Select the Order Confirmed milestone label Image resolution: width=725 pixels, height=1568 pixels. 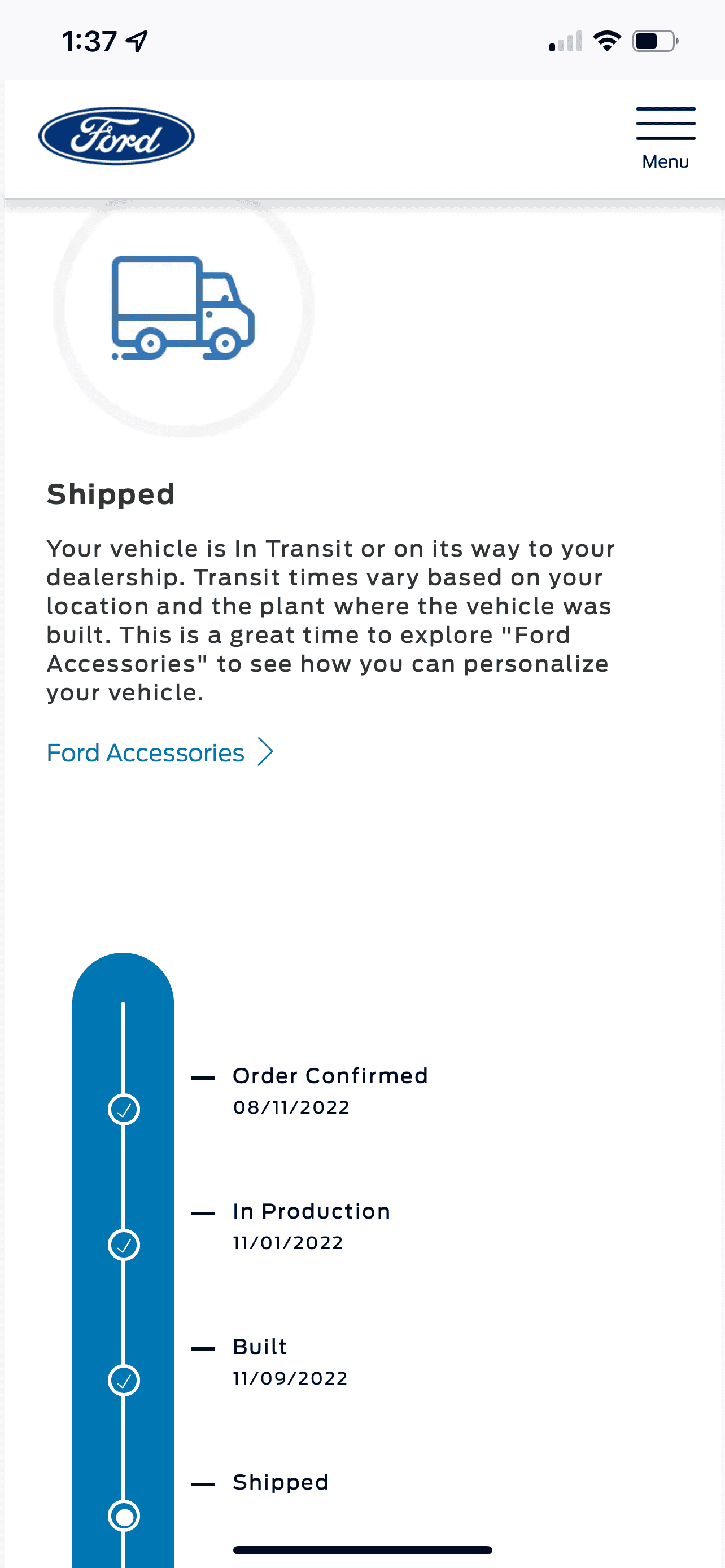(330, 1076)
